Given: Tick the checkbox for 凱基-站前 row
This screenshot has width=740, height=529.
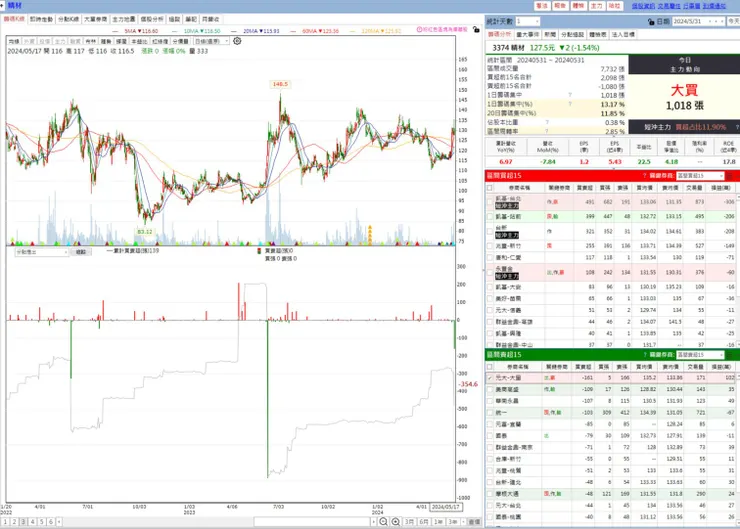Looking at the screenshot, I should pyautogui.click(x=490, y=217).
